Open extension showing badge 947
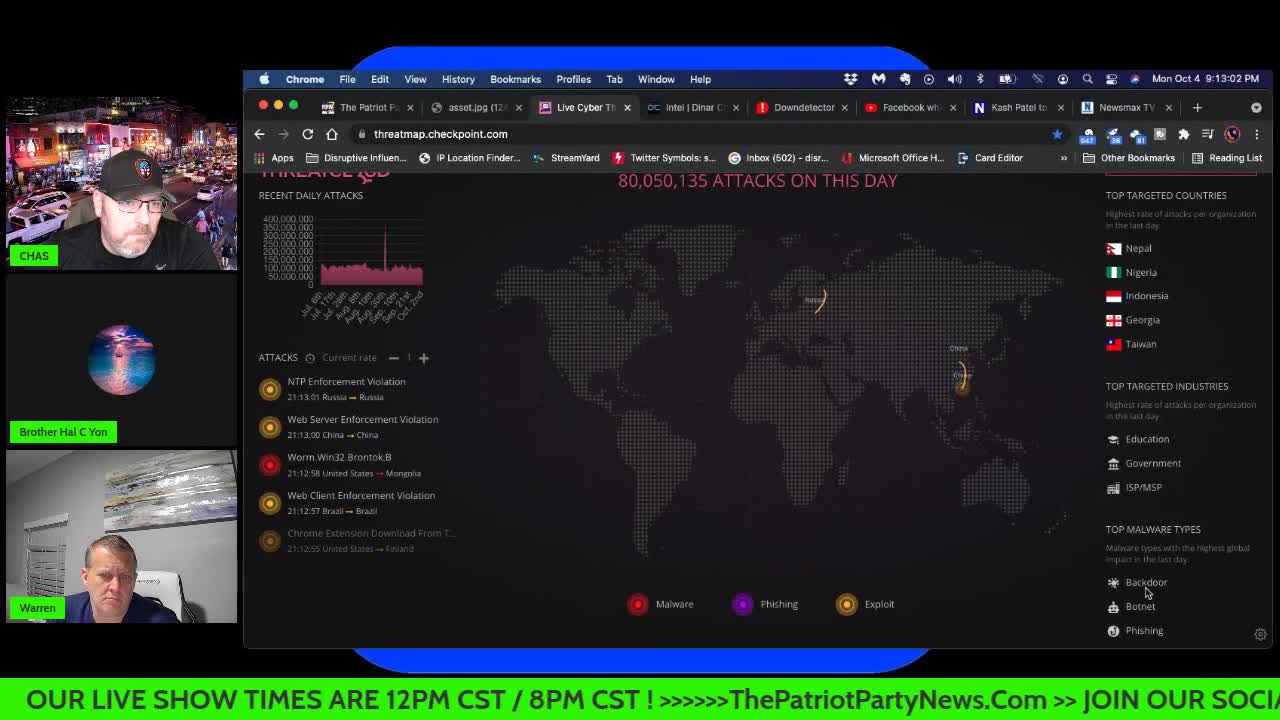 click(1089, 135)
